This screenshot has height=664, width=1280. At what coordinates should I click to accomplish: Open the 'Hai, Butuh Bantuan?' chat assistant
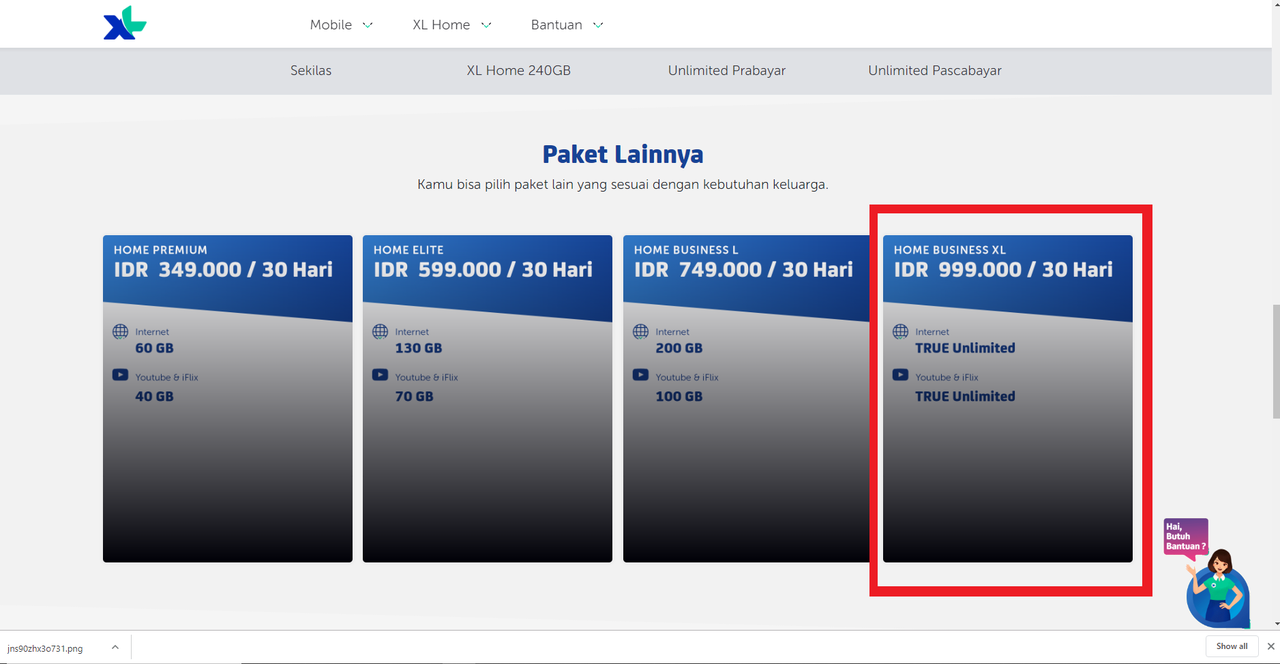click(1208, 573)
